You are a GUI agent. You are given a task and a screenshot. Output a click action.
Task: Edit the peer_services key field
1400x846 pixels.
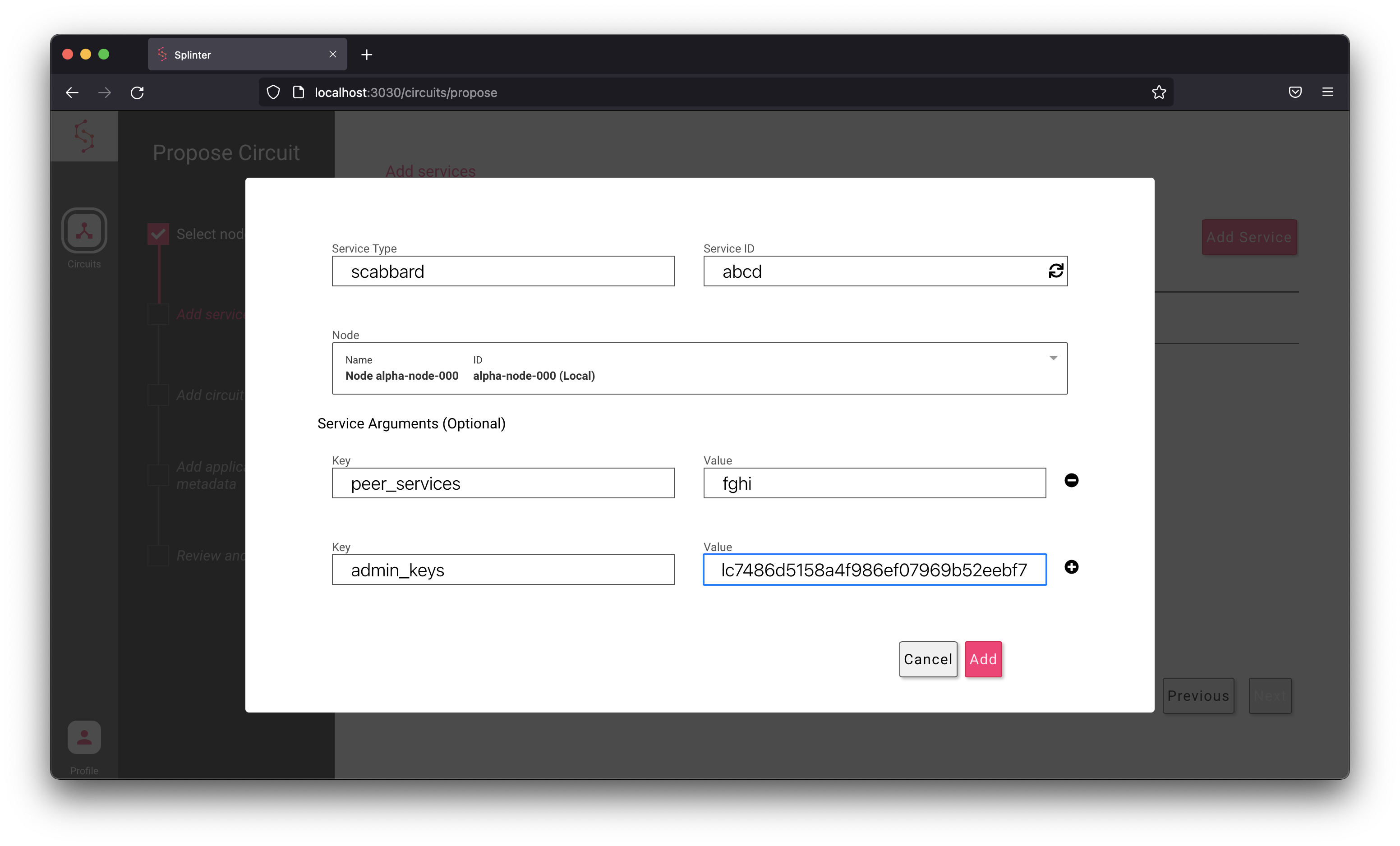tap(503, 483)
